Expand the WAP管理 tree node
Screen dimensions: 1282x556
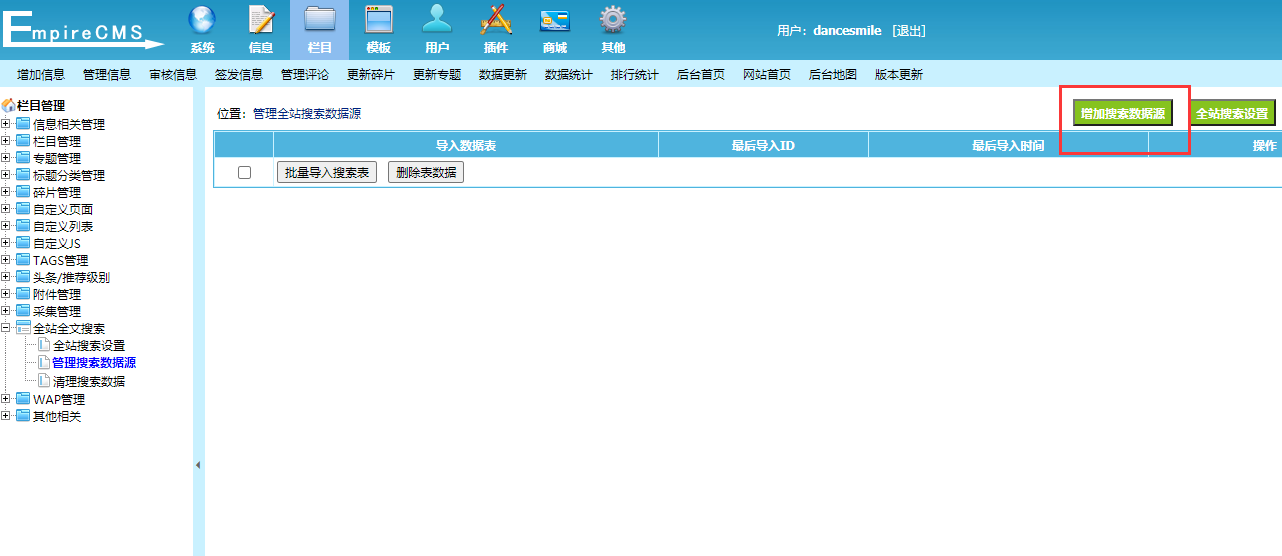[x=7, y=400]
